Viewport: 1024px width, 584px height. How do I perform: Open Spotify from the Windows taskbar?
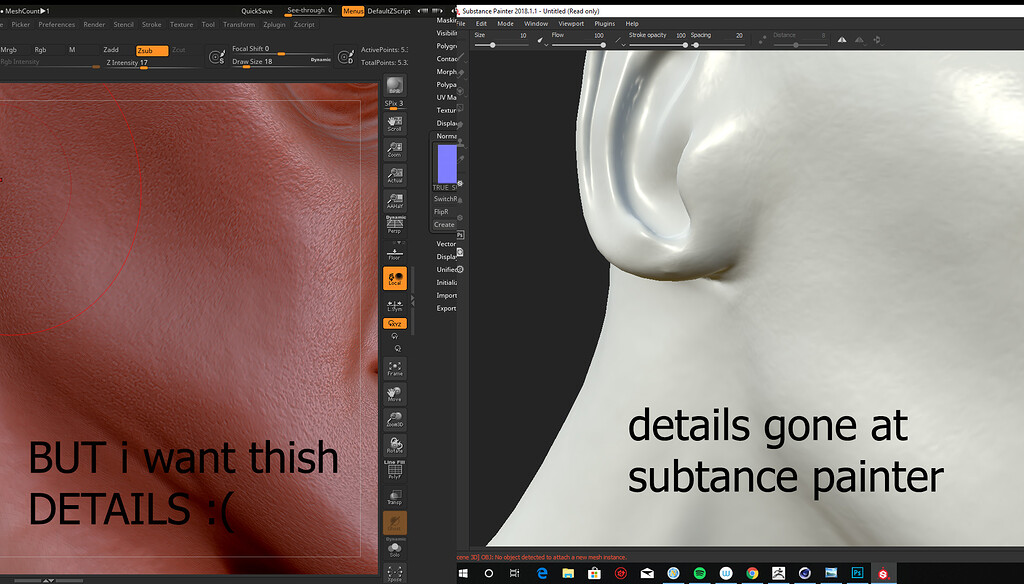(699, 573)
